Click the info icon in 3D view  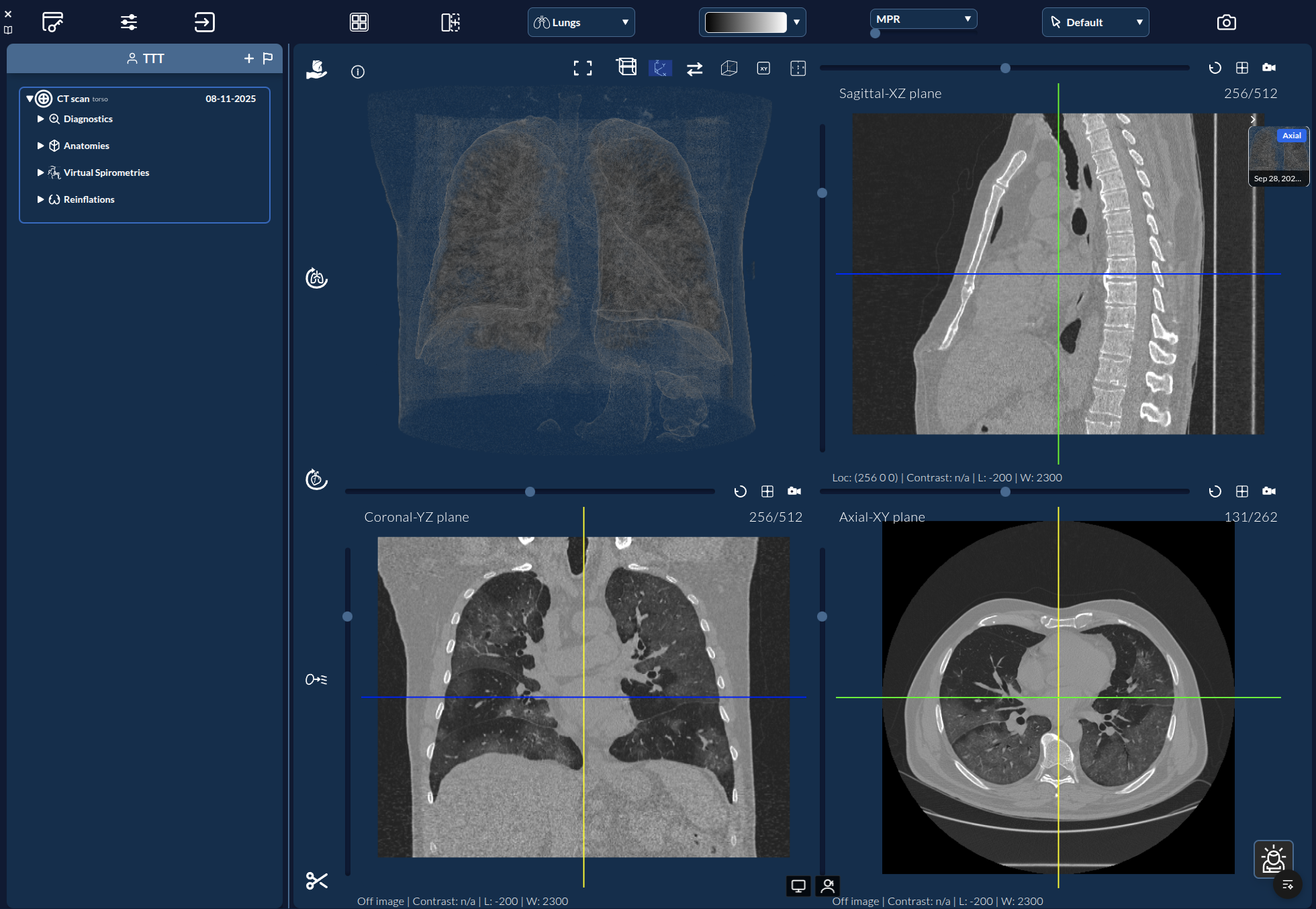coord(358,72)
